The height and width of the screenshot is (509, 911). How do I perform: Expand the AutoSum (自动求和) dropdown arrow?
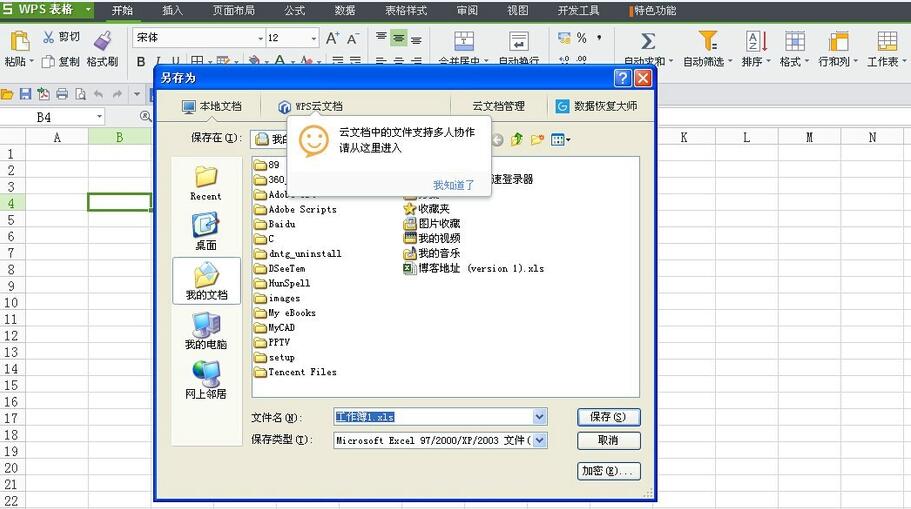coord(670,61)
